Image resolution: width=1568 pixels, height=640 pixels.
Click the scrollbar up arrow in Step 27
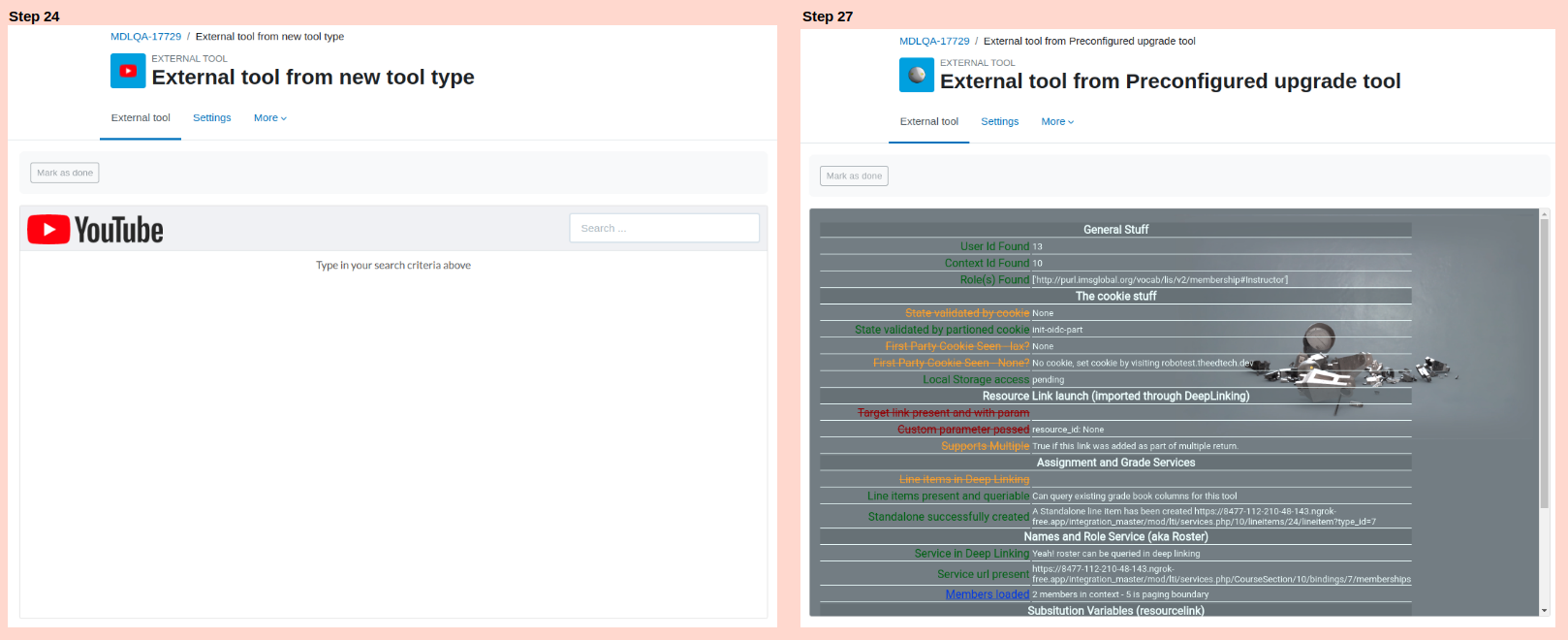pyautogui.click(x=1544, y=213)
